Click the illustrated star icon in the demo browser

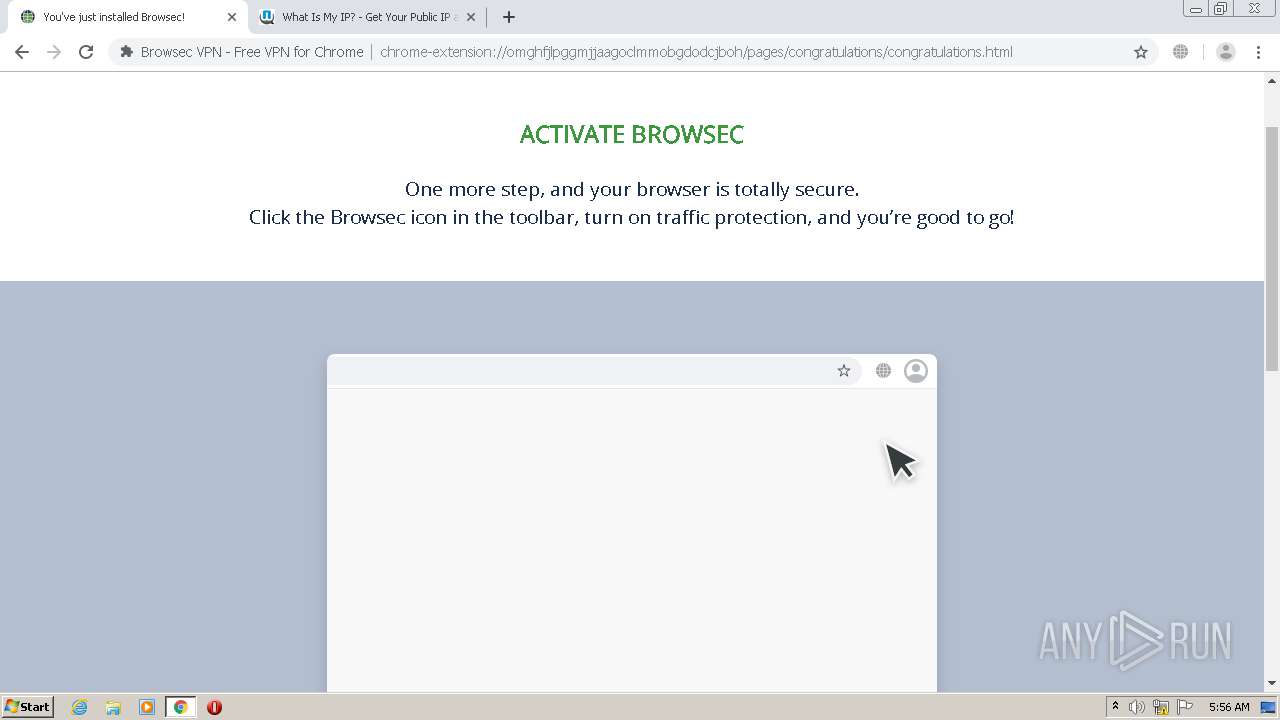pos(844,371)
